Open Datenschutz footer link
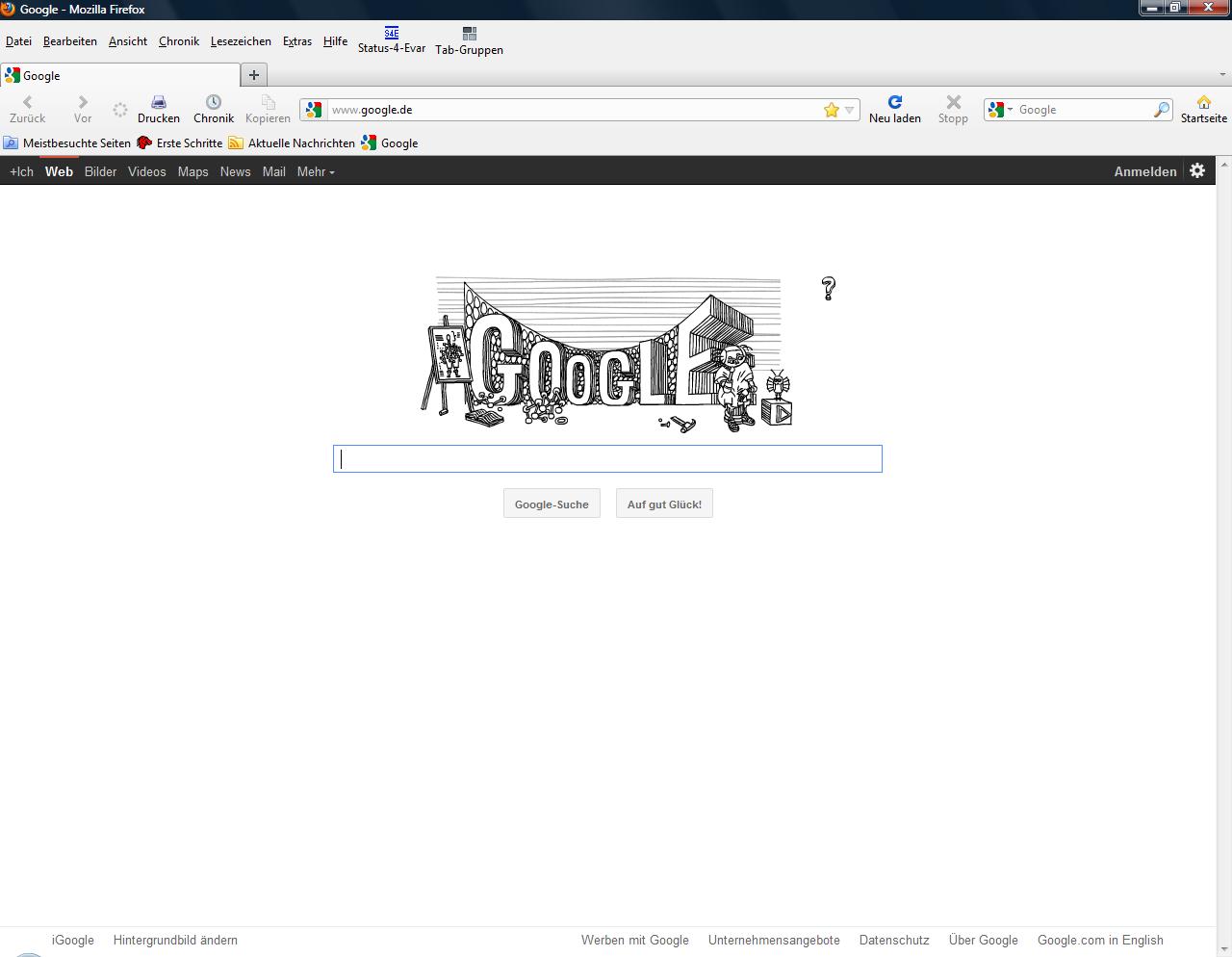Image resolution: width=1232 pixels, height=957 pixels. click(x=894, y=940)
